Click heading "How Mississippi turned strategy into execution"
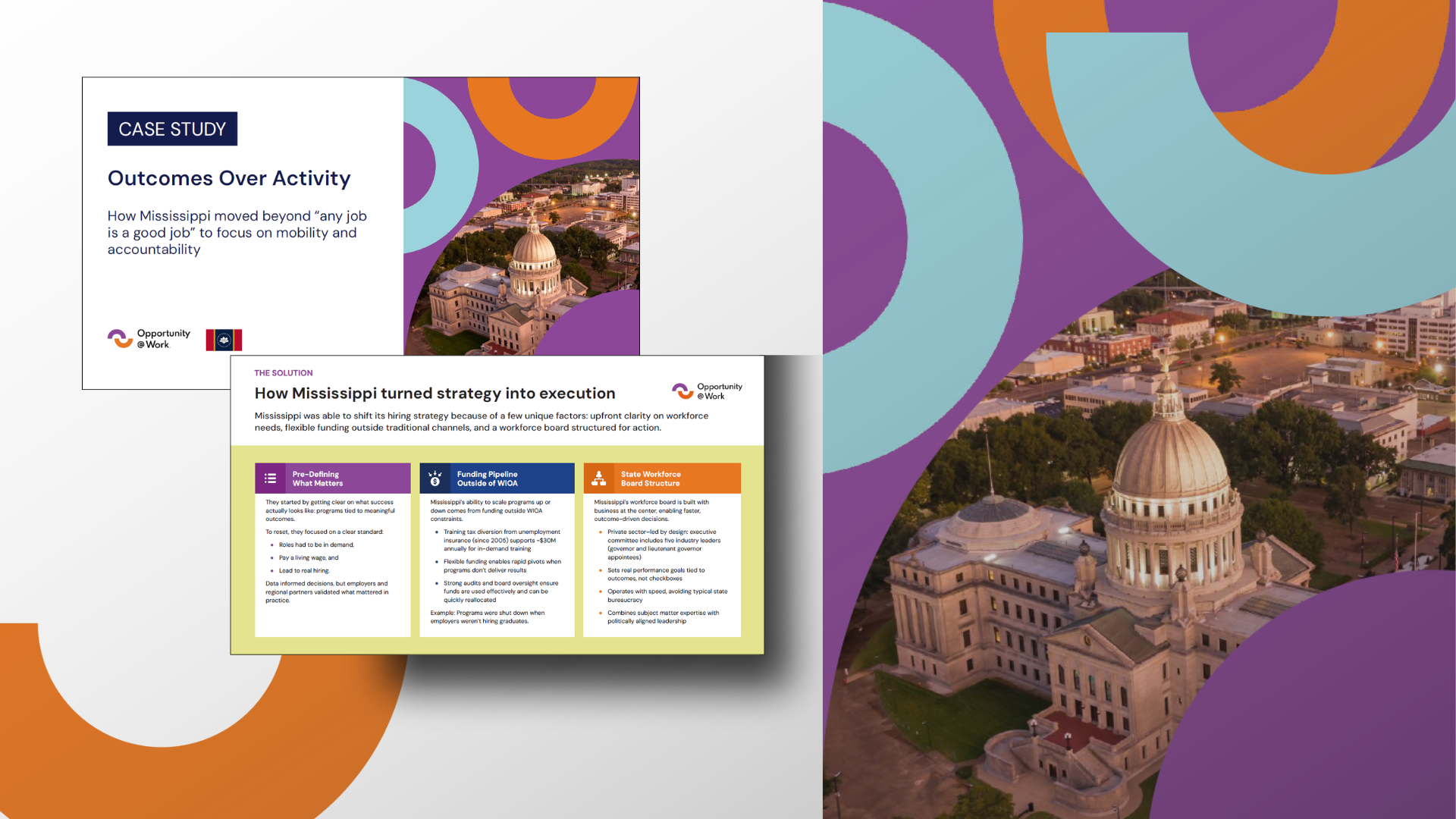 click(435, 394)
